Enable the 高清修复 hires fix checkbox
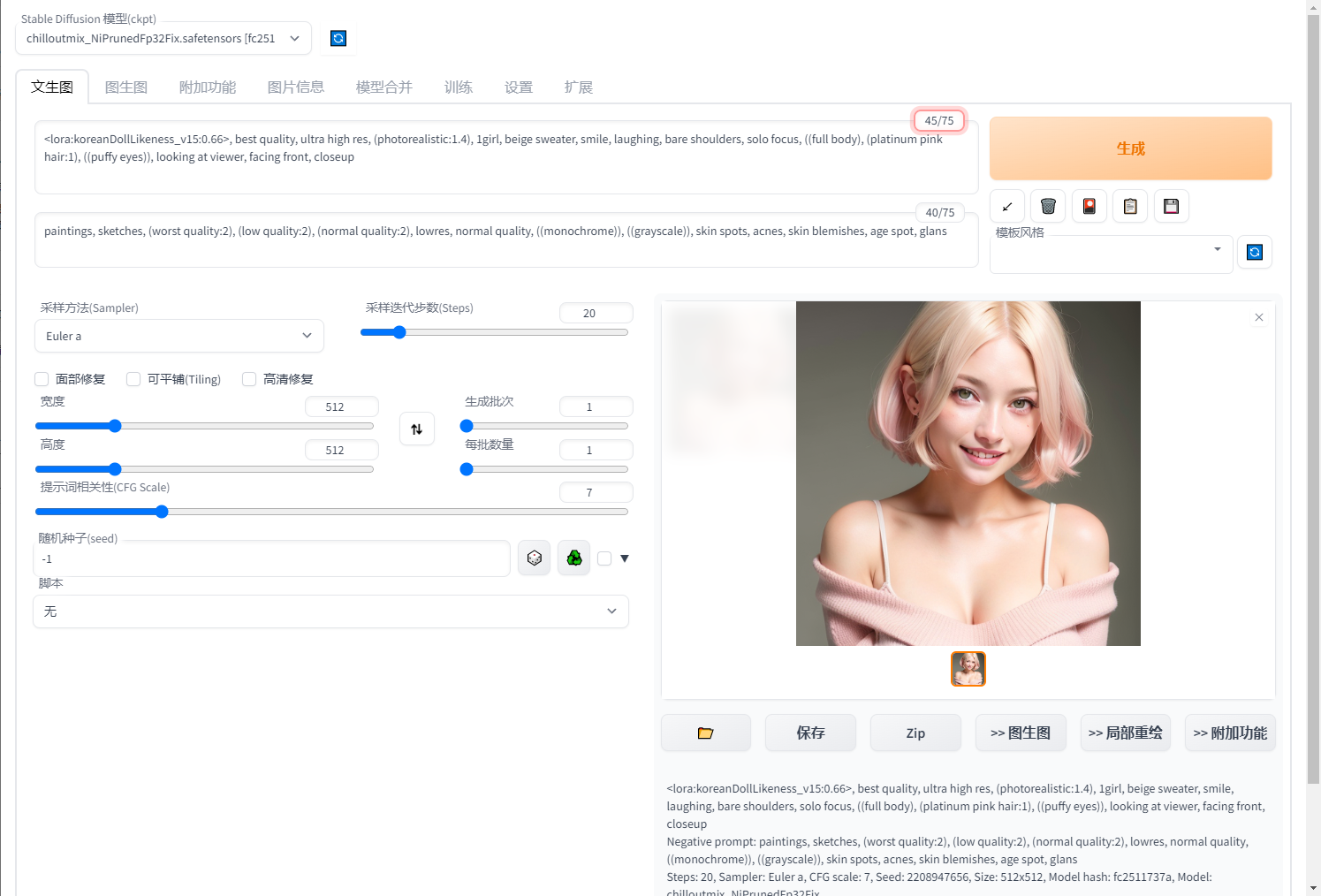The height and width of the screenshot is (896, 1321). click(249, 379)
